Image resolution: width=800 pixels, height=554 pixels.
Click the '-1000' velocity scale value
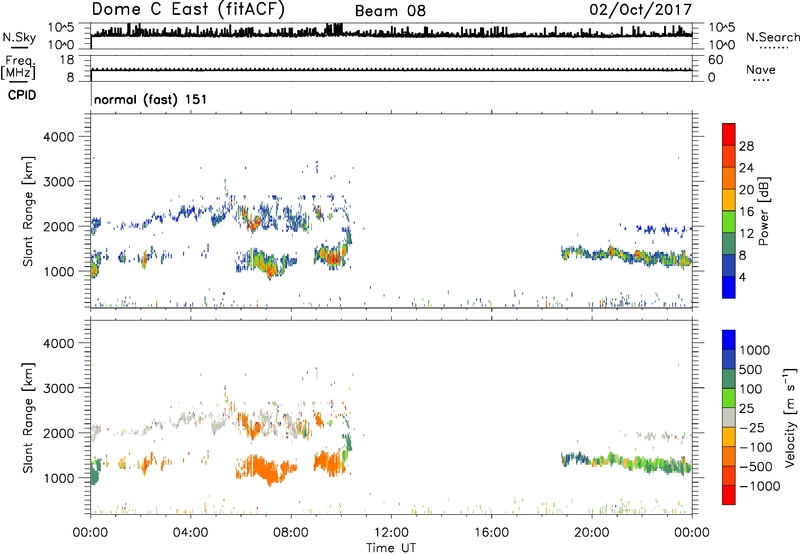point(760,486)
